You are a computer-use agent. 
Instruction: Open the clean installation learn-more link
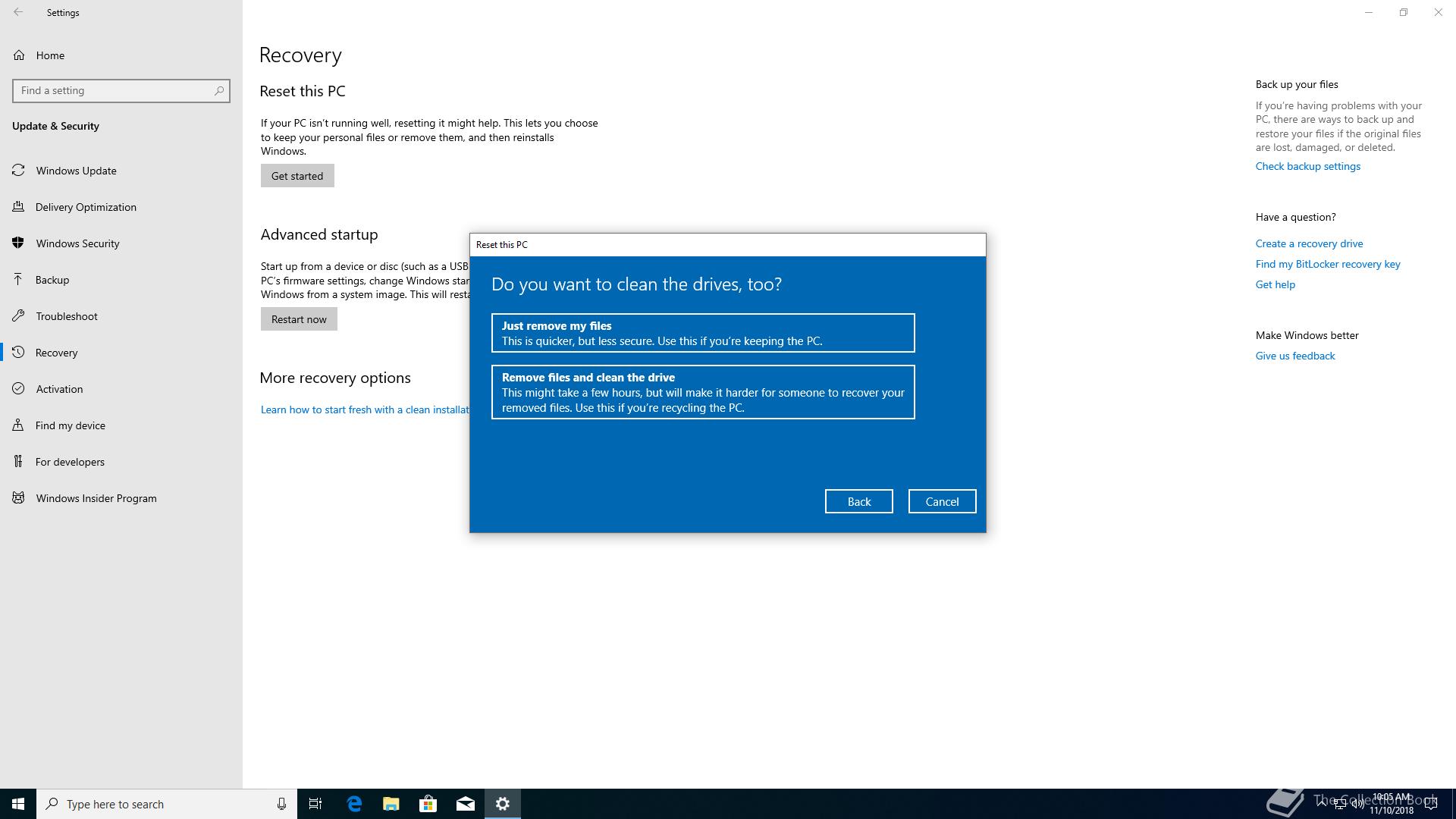[365, 409]
